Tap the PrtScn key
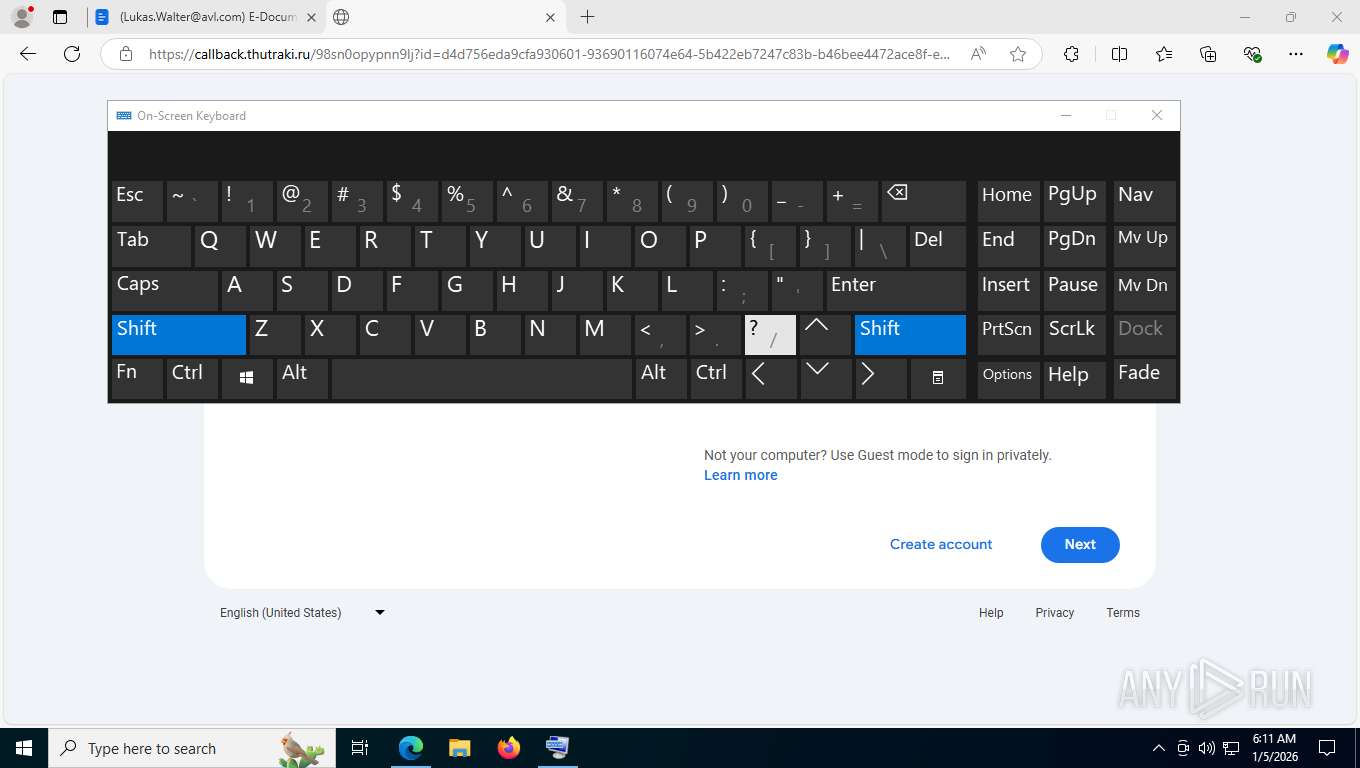Image resolution: width=1360 pixels, height=768 pixels. (1008, 334)
